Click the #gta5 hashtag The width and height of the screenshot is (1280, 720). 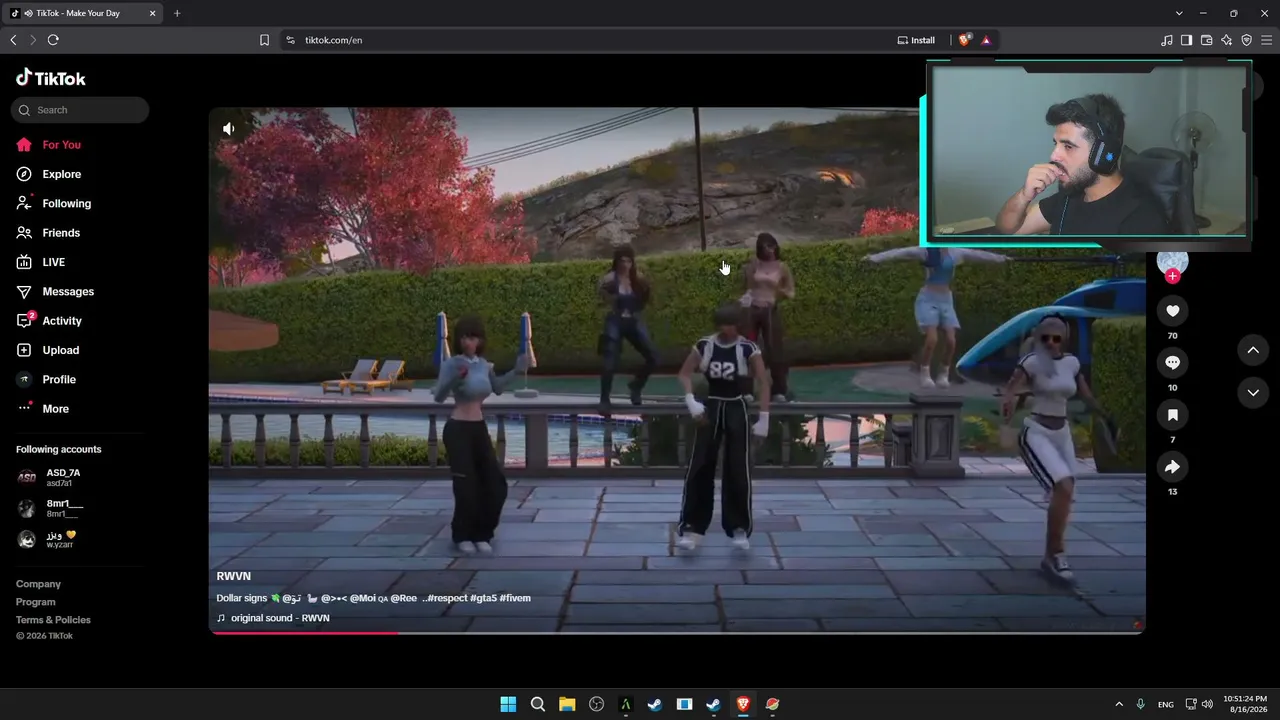click(x=483, y=598)
